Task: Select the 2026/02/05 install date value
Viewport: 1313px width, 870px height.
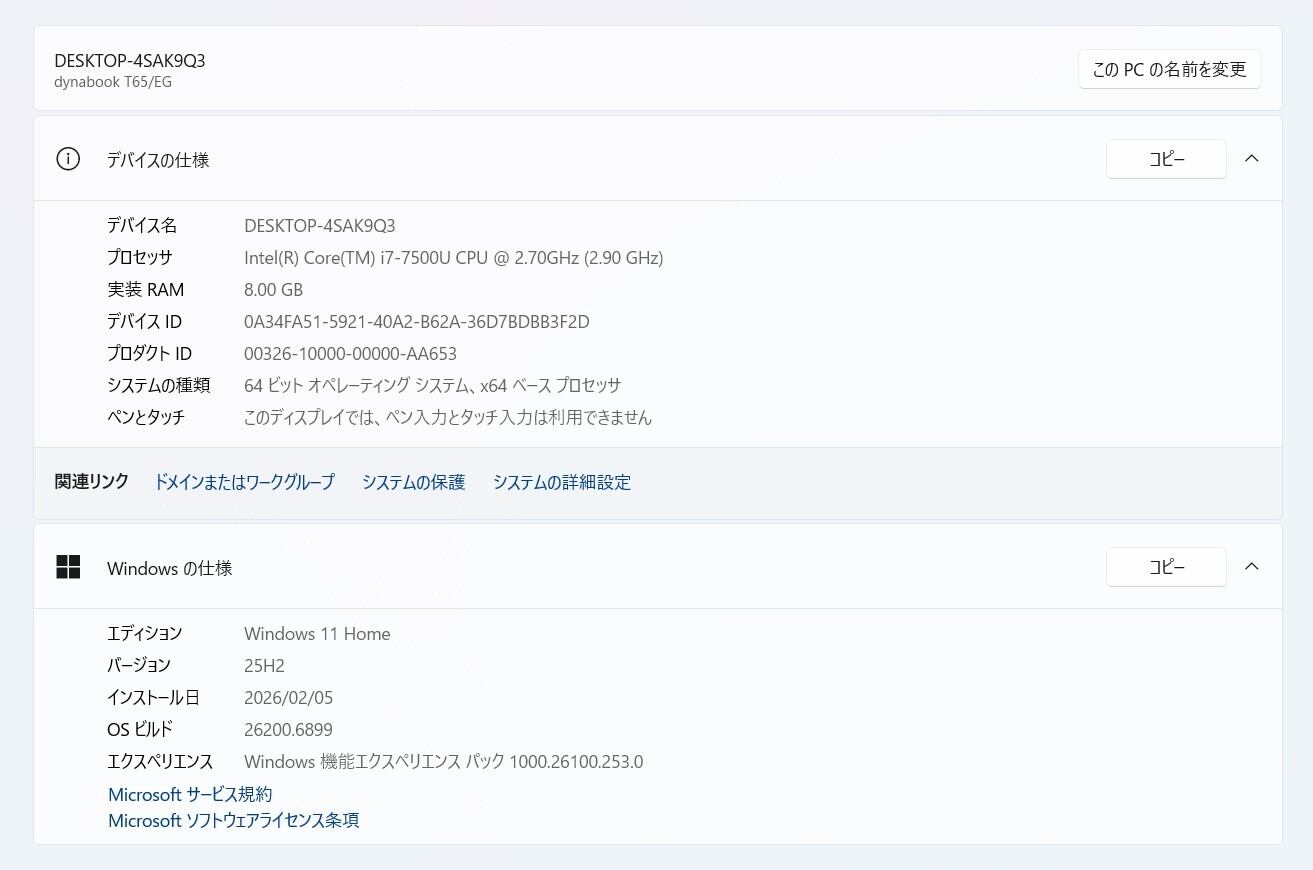Action: [288, 698]
